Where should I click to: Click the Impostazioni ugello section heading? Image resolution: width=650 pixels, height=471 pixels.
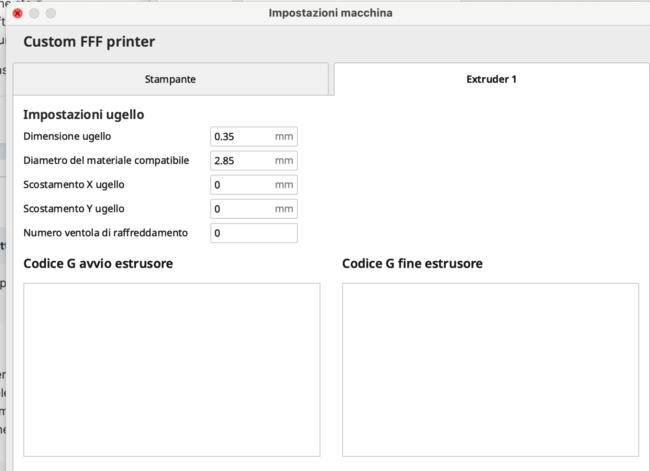[x=83, y=114]
